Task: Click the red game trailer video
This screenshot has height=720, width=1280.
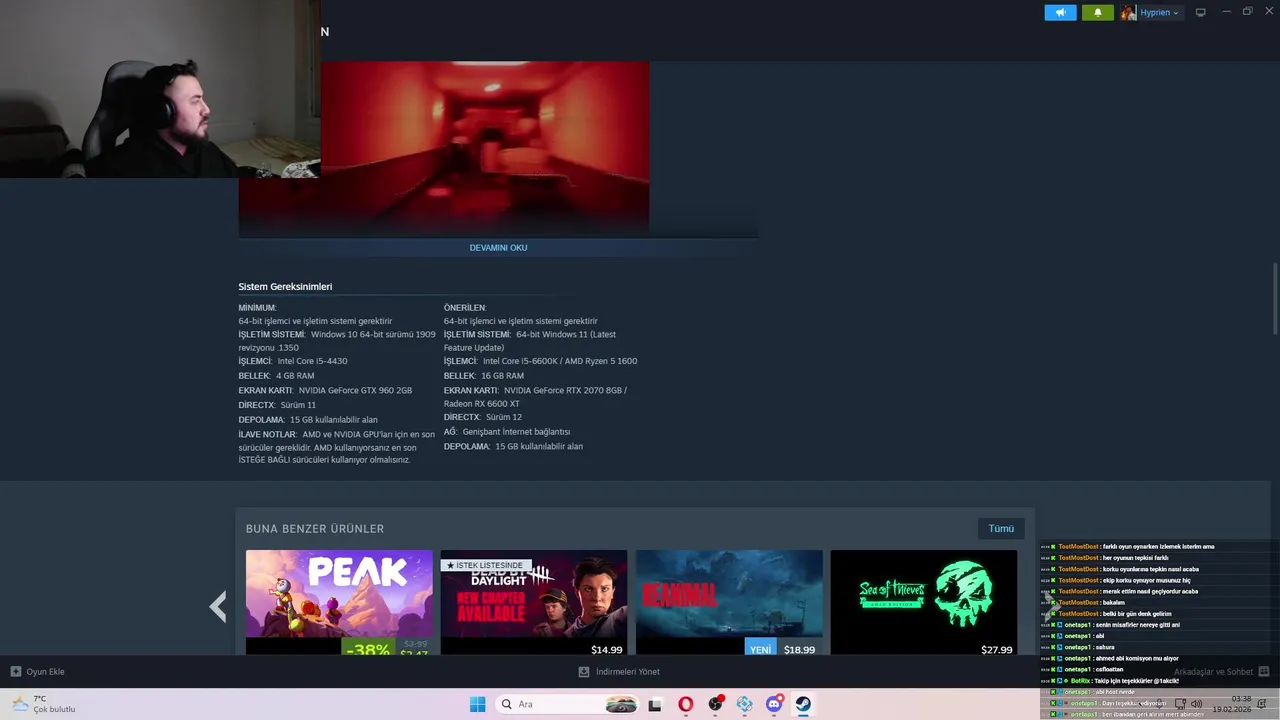Action: [444, 147]
